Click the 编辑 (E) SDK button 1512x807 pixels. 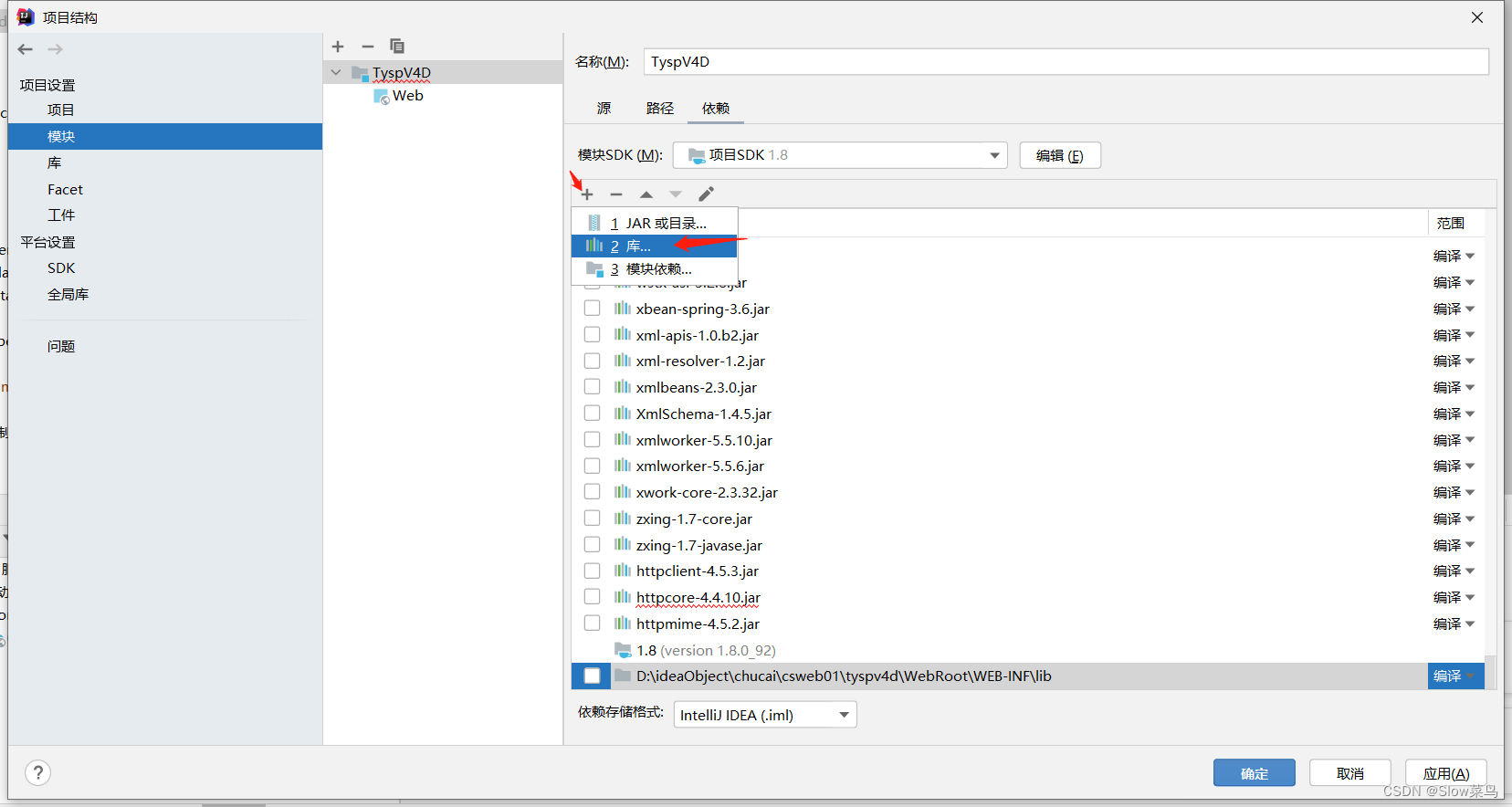1060,155
